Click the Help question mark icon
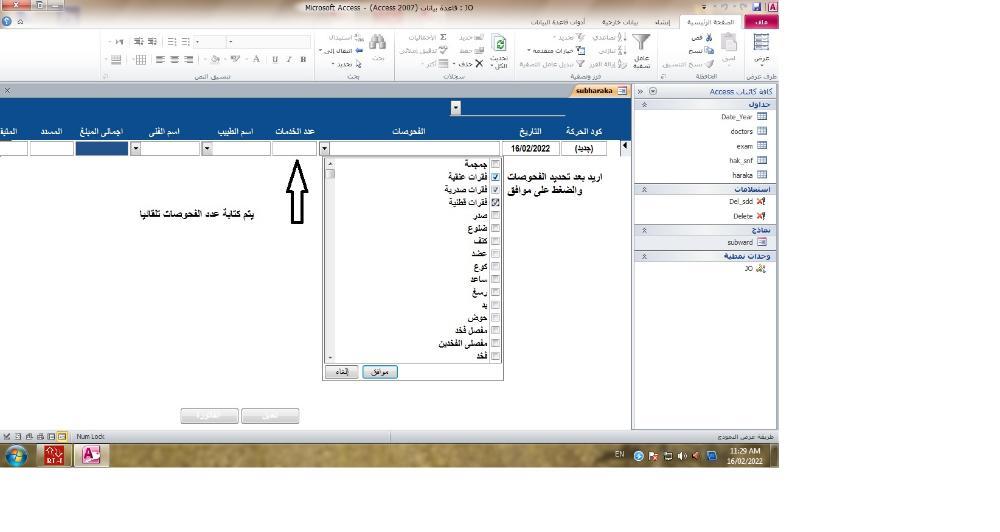 (x=6, y=21)
